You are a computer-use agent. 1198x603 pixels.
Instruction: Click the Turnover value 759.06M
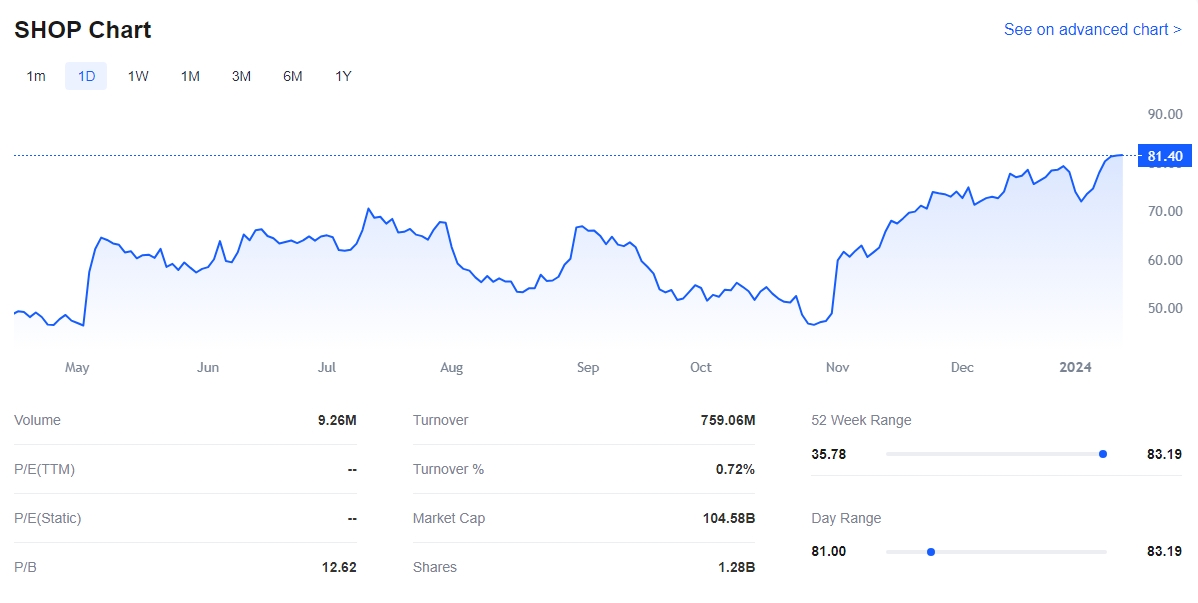(x=728, y=421)
